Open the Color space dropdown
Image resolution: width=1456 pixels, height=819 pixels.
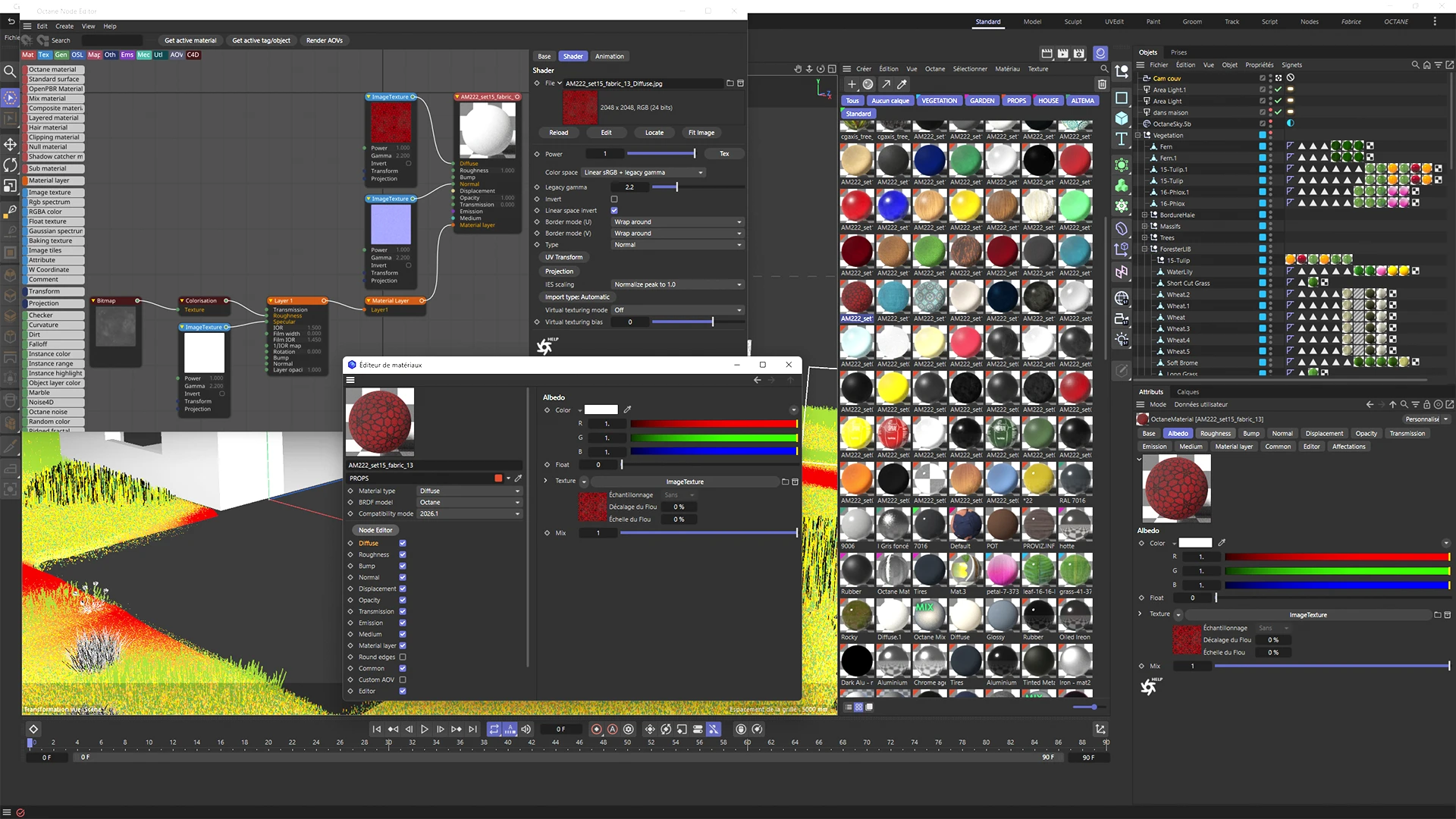[643, 172]
